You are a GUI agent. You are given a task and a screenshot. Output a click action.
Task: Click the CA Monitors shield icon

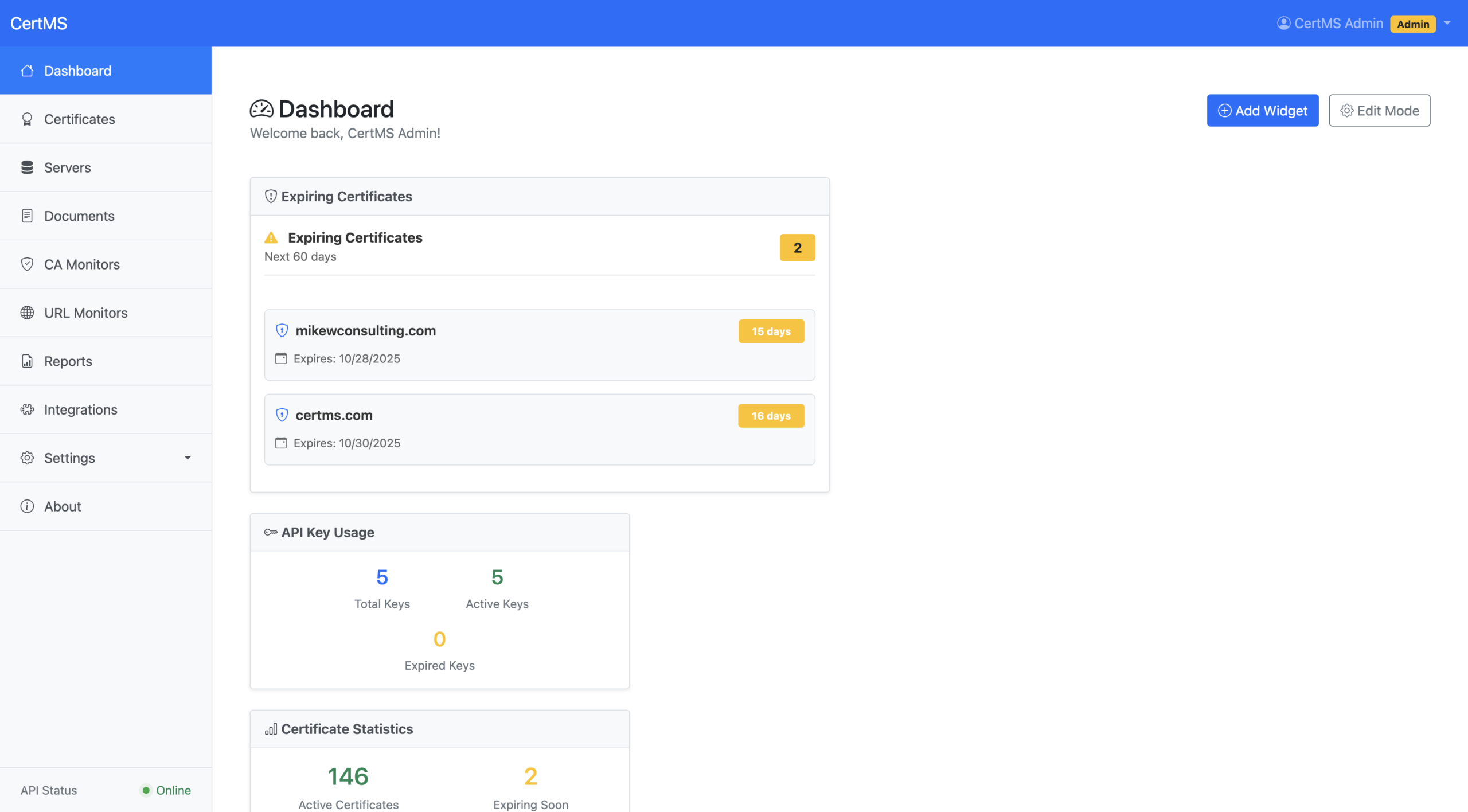pyautogui.click(x=28, y=264)
